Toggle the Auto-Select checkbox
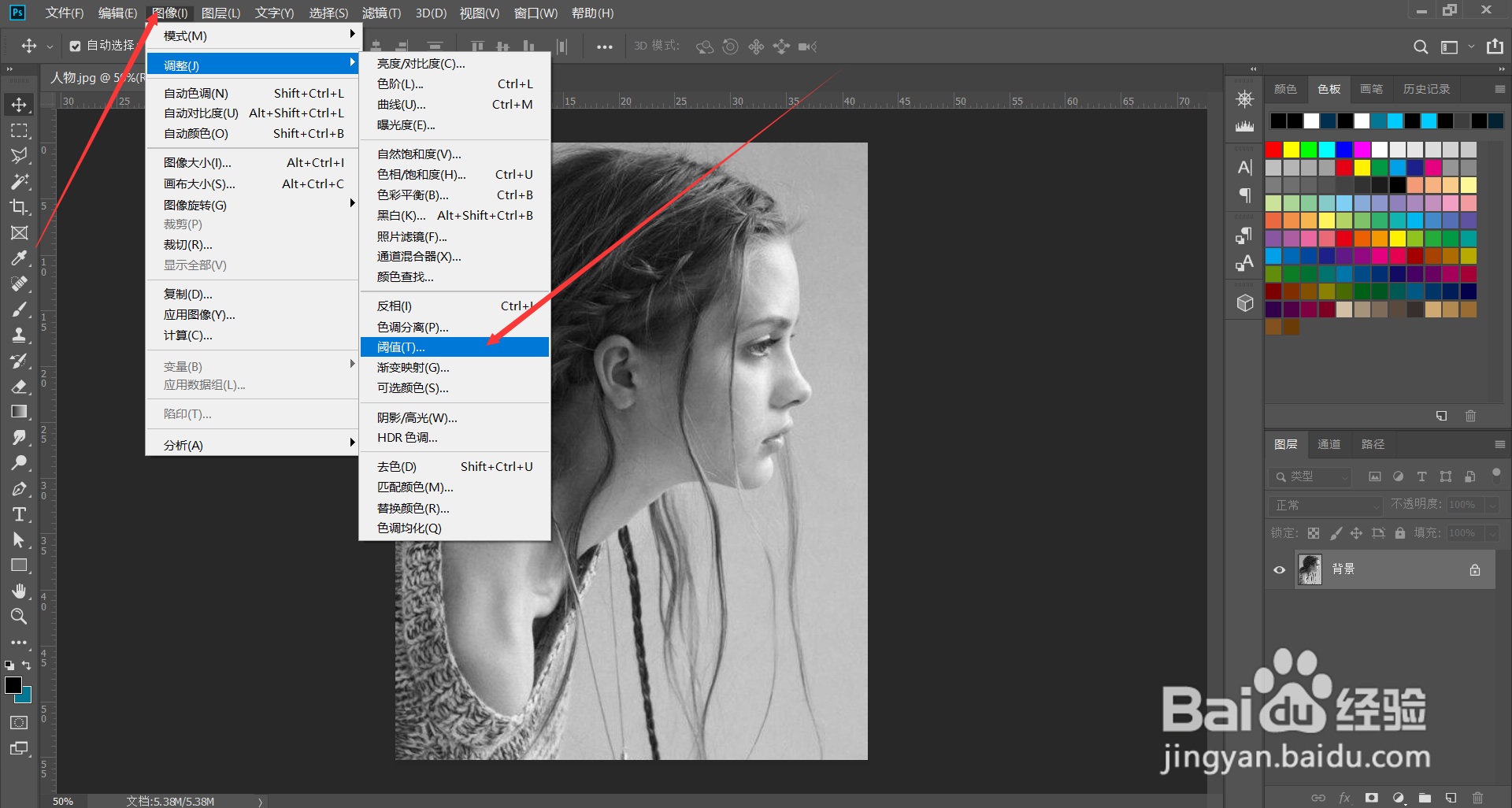 click(75, 46)
